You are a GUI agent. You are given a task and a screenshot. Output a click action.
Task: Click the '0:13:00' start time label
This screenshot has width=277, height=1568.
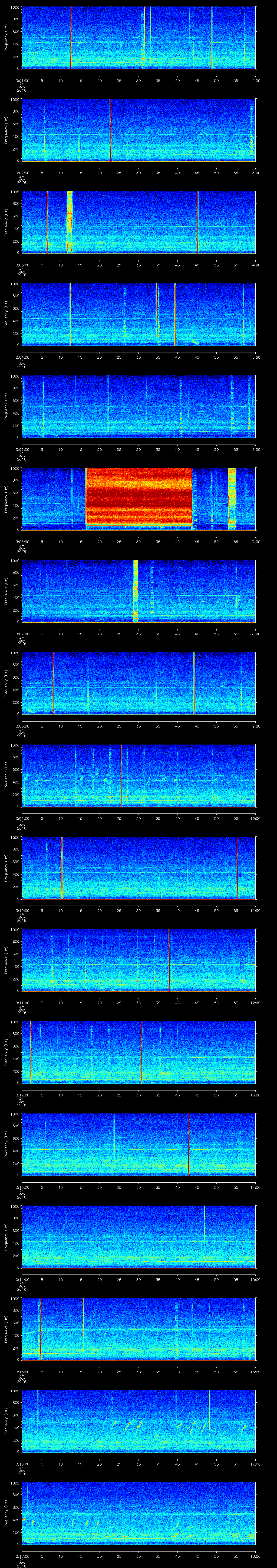click(x=22, y=1187)
